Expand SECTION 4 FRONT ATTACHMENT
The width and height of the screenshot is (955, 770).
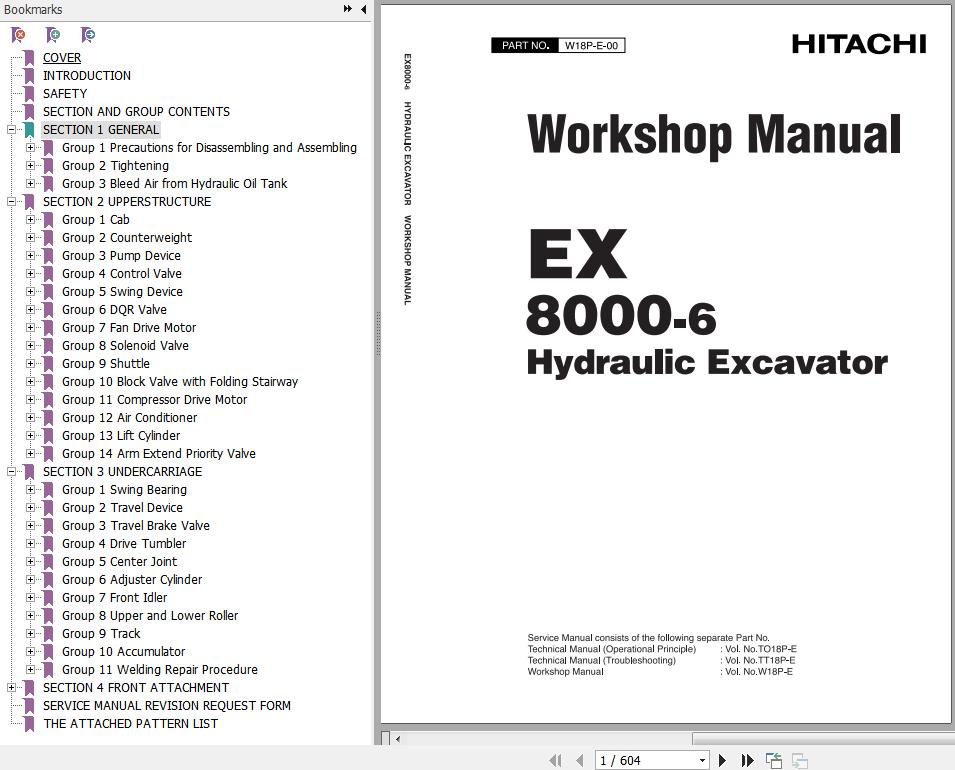pos(11,688)
